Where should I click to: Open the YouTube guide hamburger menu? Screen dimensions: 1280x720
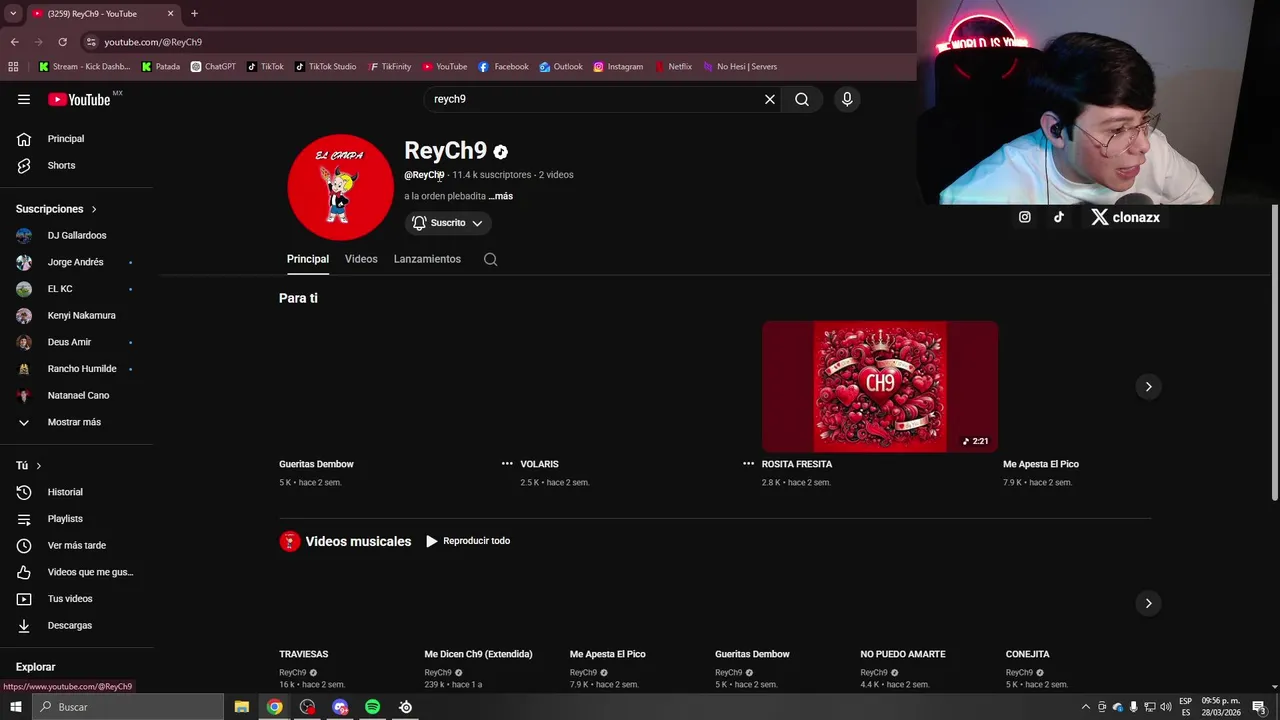coord(24,99)
